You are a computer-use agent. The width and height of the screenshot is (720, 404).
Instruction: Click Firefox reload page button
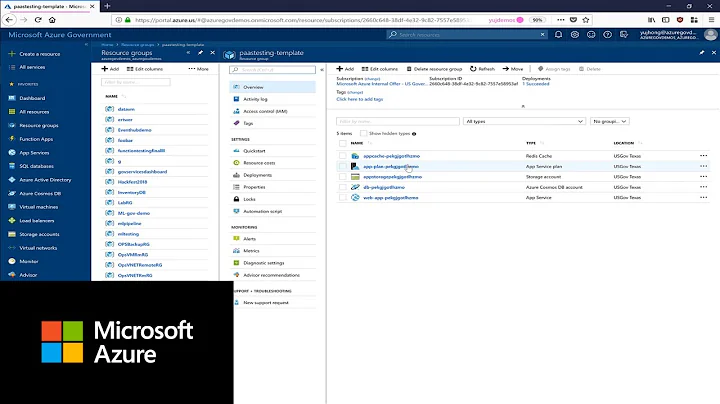pyautogui.click(x=38, y=20)
